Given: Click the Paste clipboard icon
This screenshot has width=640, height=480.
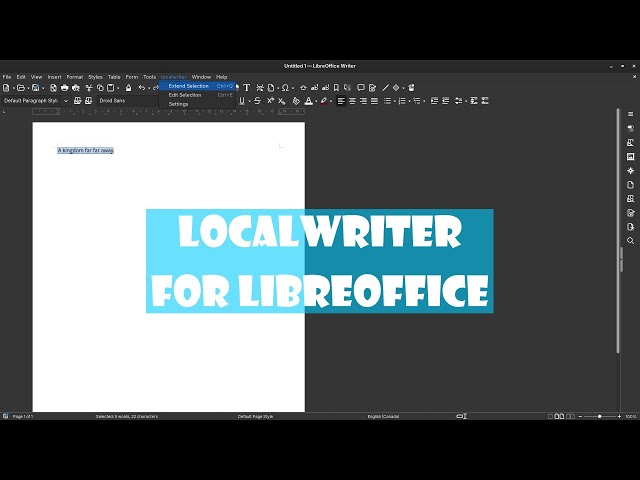Looking at the screenshot, I should tap(111, 88).
